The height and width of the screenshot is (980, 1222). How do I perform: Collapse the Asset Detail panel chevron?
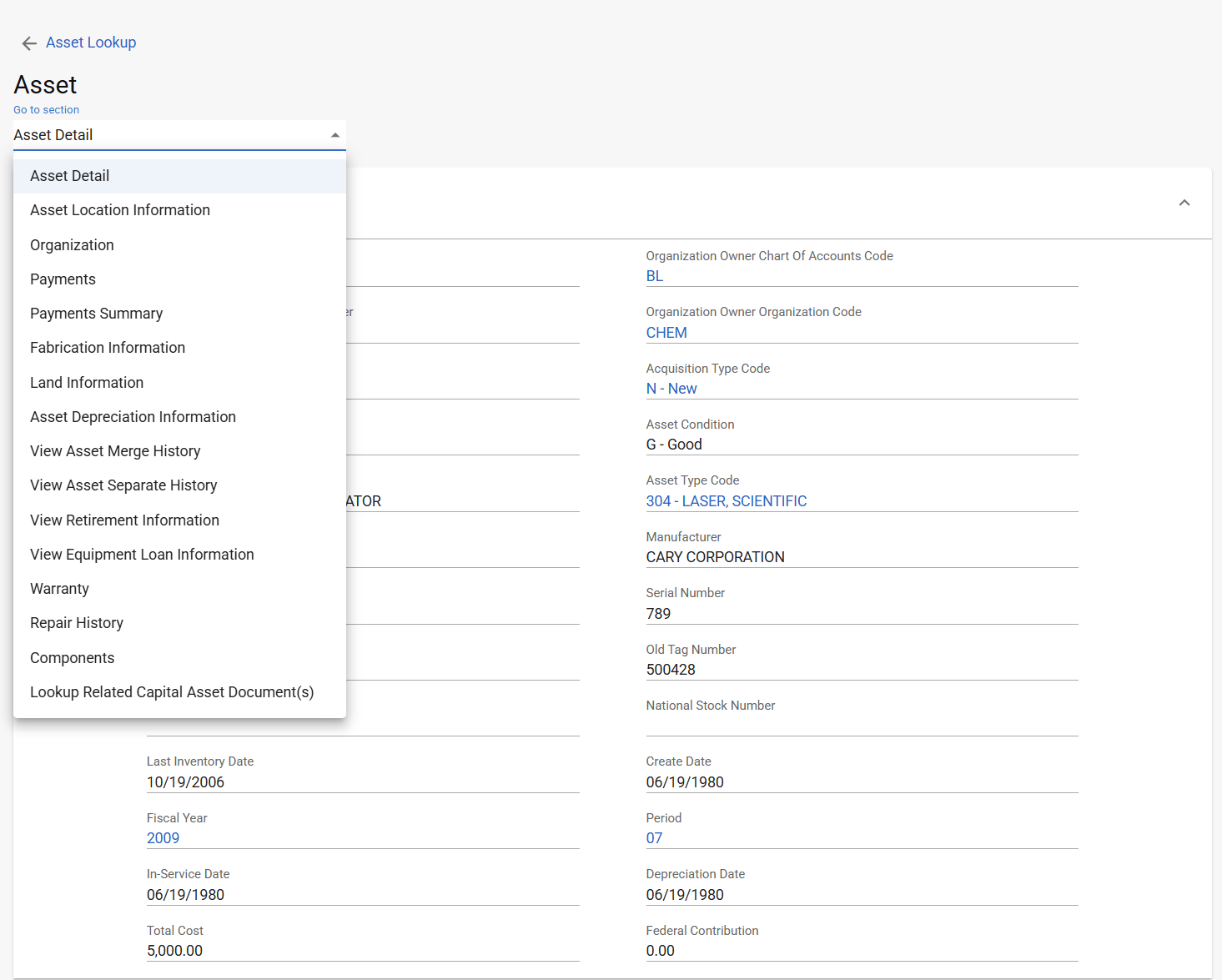click(x=1184, y=203)
